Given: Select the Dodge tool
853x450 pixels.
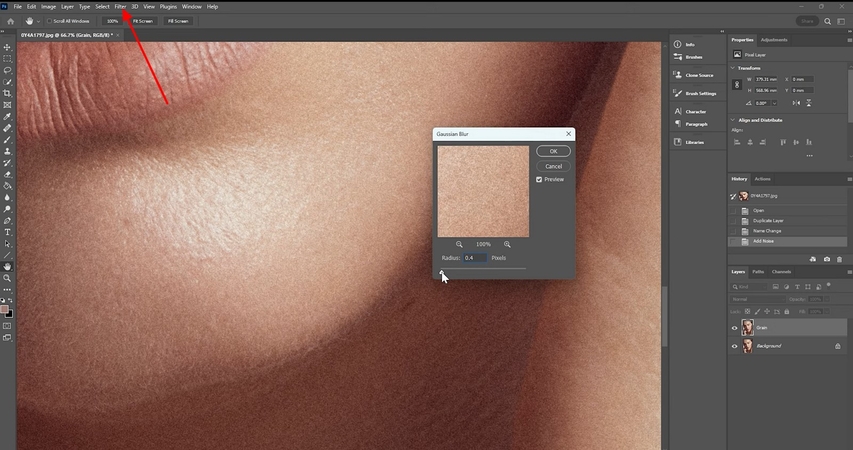Looking at the screenshot, I should tap(7, 209).
